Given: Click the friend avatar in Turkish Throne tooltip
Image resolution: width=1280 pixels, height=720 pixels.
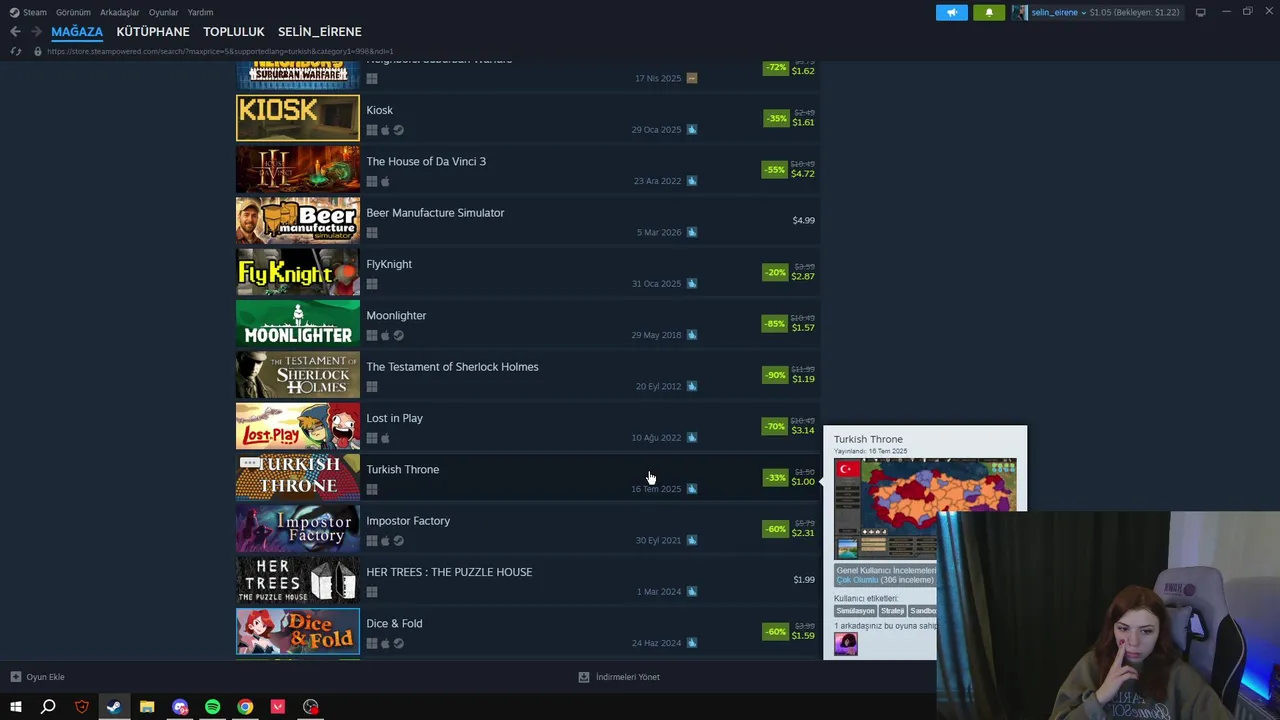Looking at the screenshot, I should point(846,644).
